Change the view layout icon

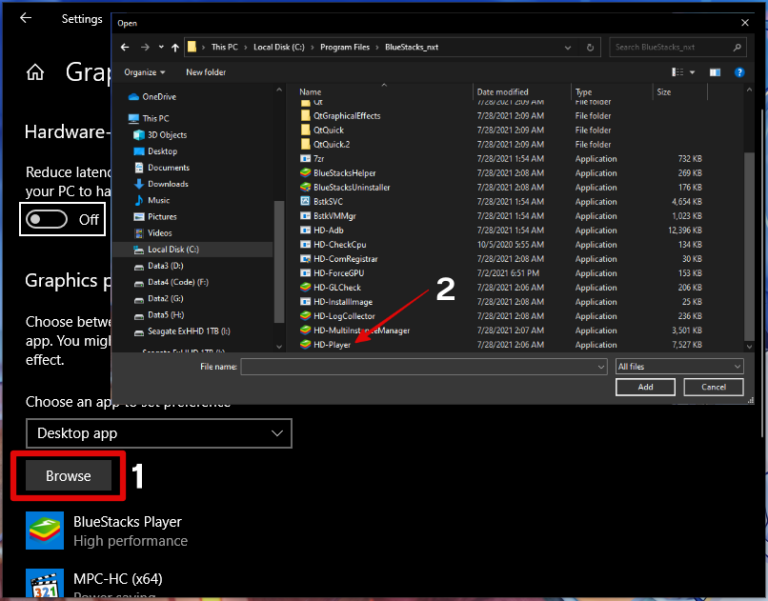pyautogui.click(x=677, y=72)
